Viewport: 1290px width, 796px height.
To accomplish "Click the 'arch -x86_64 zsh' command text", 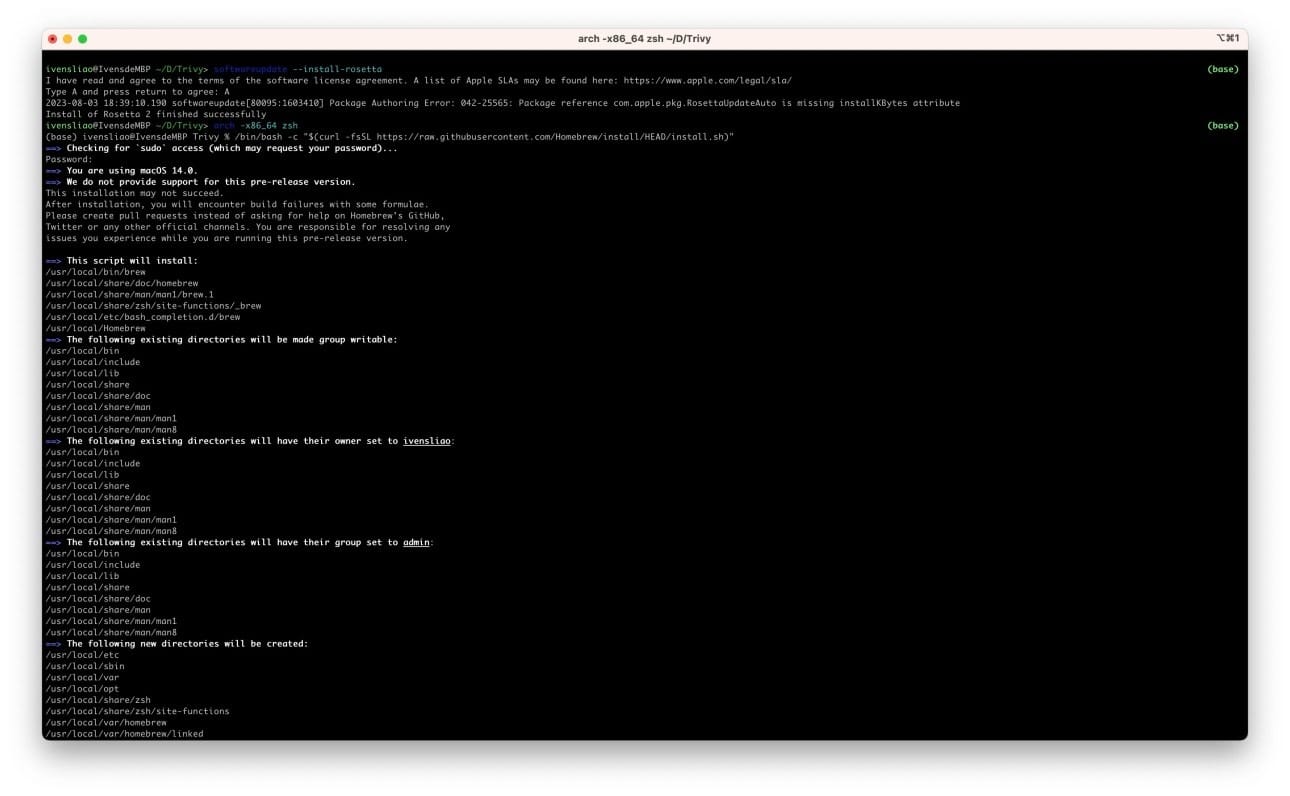I will [256, 125].
